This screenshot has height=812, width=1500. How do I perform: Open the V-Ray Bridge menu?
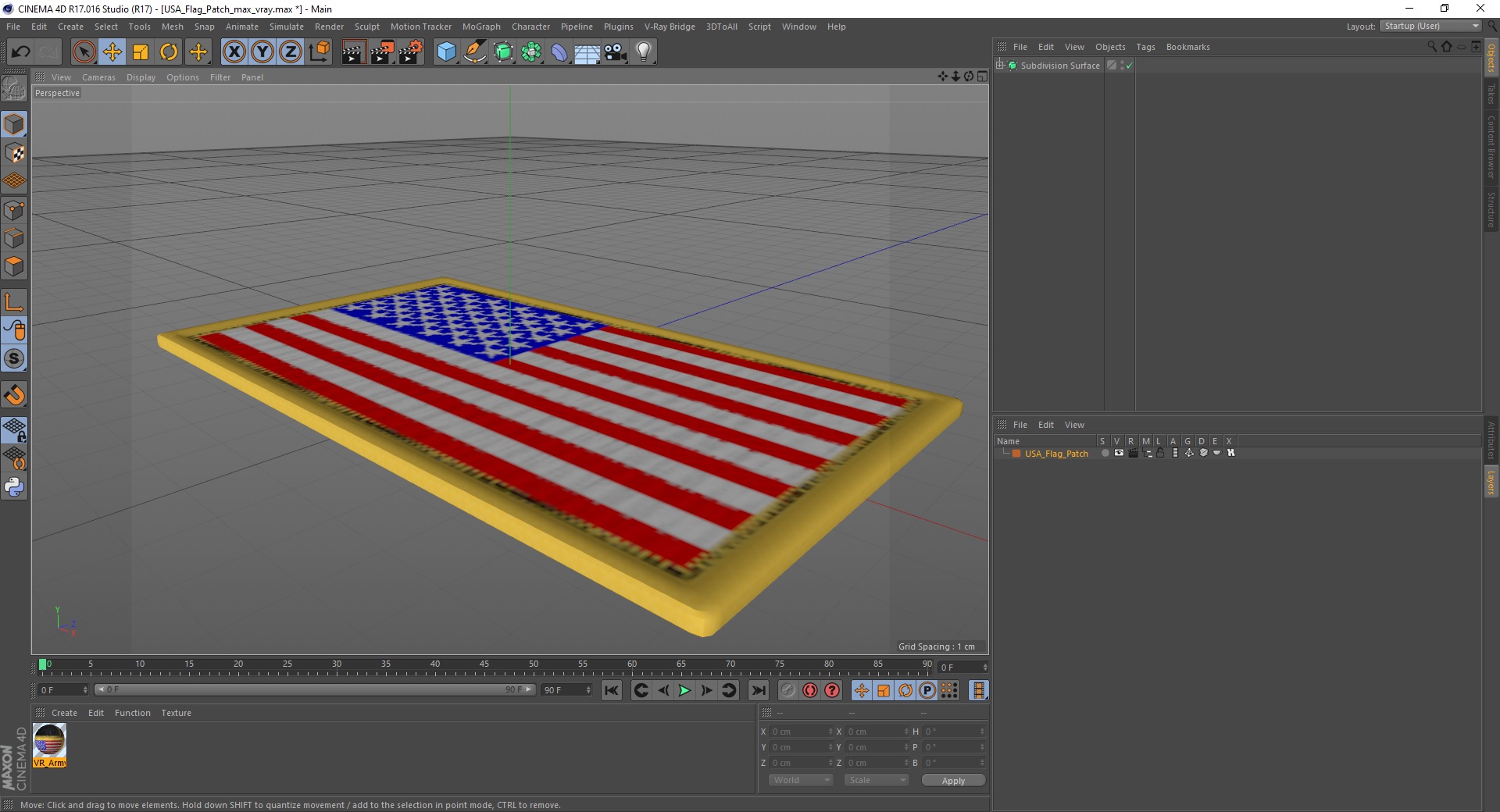[x=670, y=27]
